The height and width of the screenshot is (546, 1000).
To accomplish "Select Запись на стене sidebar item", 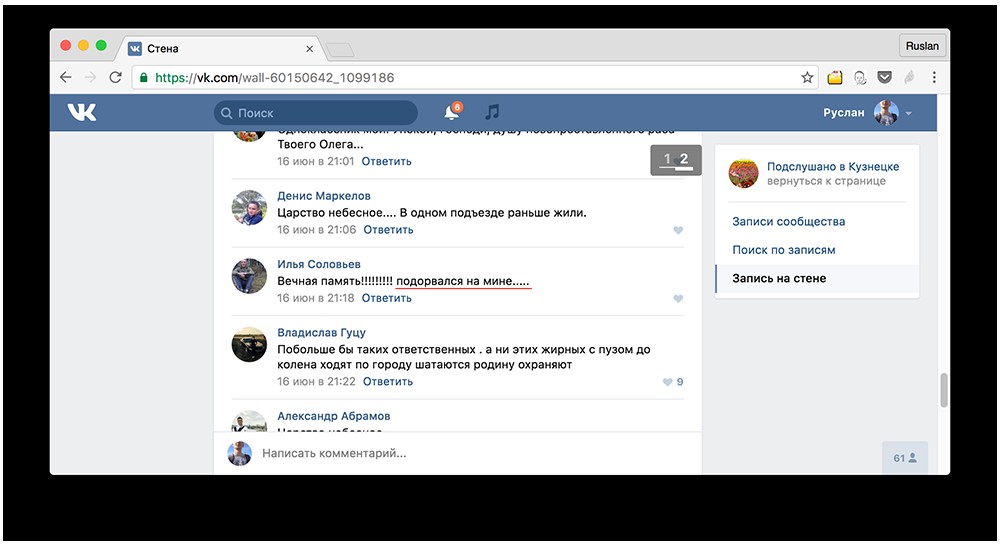I will [x=818, y=278].
